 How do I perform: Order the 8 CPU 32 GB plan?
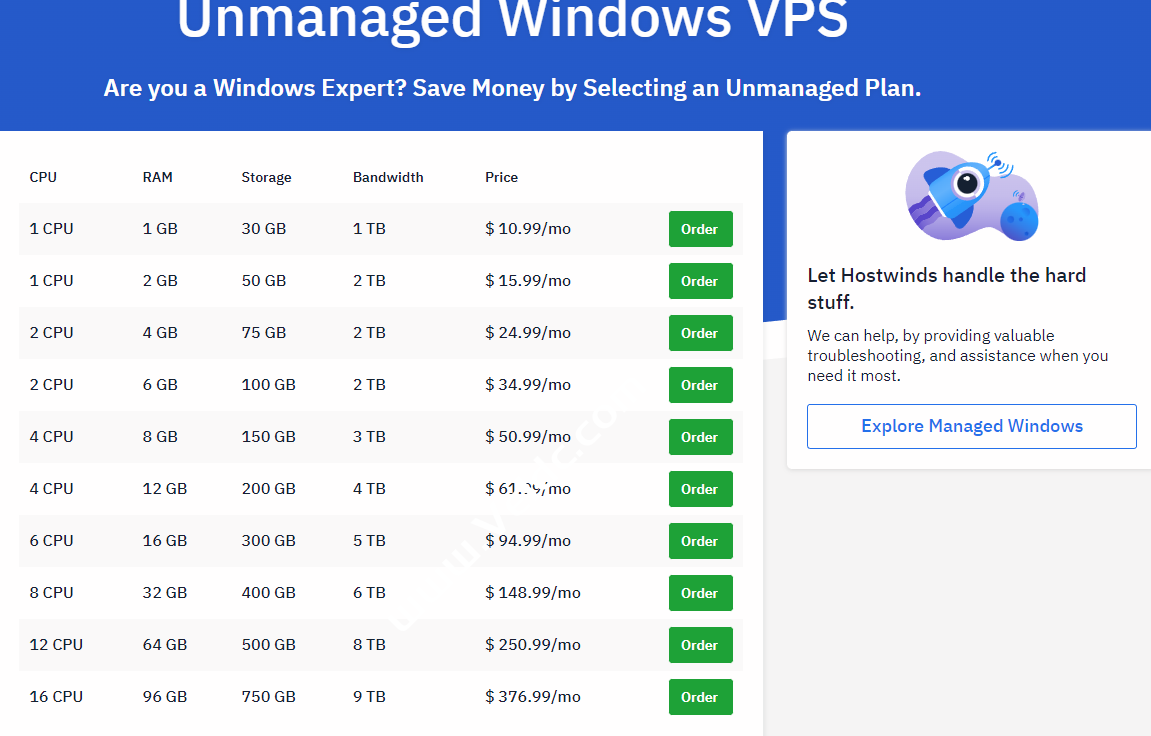tap(700, 593)
